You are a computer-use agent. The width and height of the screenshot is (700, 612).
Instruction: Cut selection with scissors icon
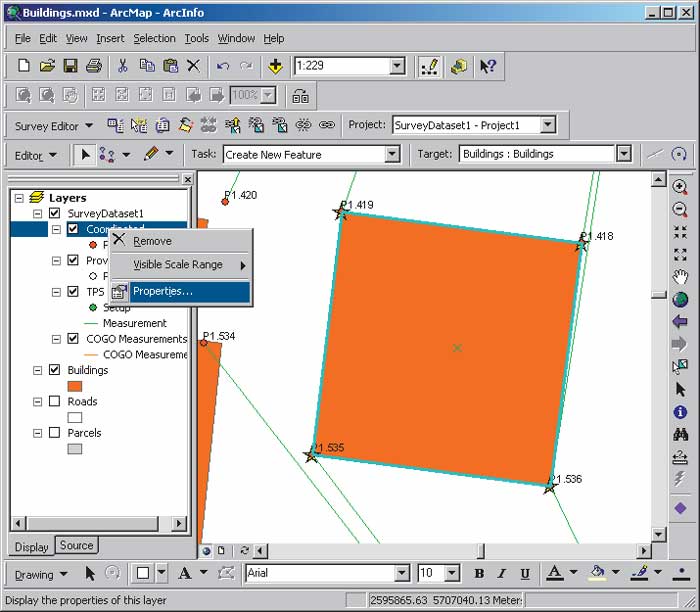tap(122, 66)
